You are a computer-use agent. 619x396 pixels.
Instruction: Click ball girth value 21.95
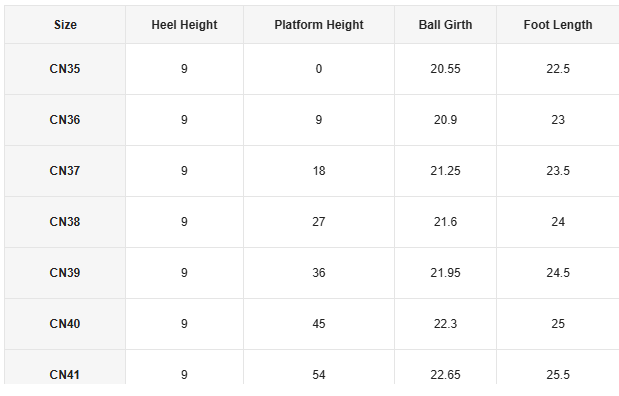pos(445,272)
